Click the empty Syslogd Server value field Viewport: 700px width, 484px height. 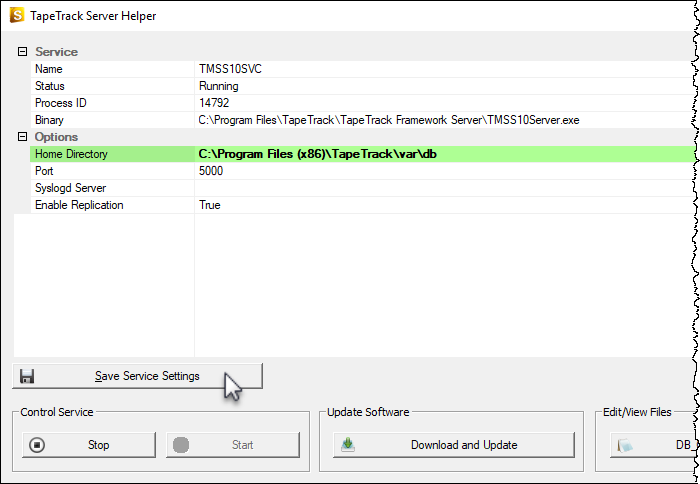click(445, 188)
